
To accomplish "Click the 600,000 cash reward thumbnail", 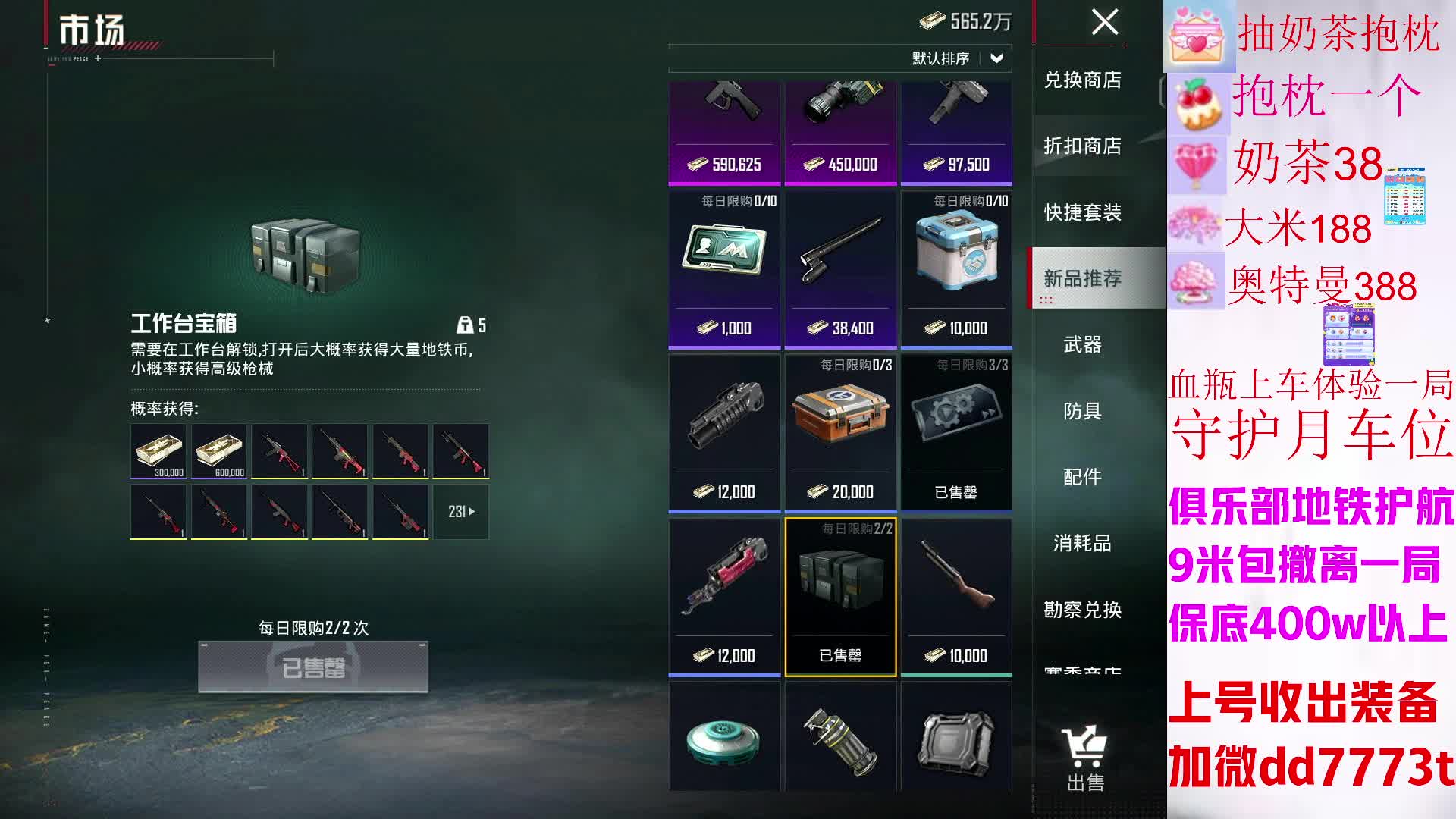I will click(219, 451).
